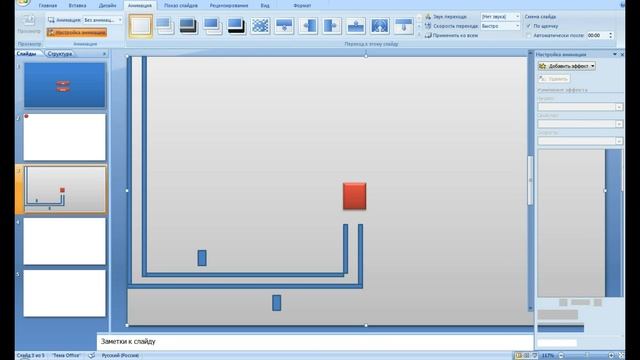Click the disabled 'Удалить' button in animation pane
Image resolution: width=640 pixels, height=360 pixels.
click(x=554, y=79)
